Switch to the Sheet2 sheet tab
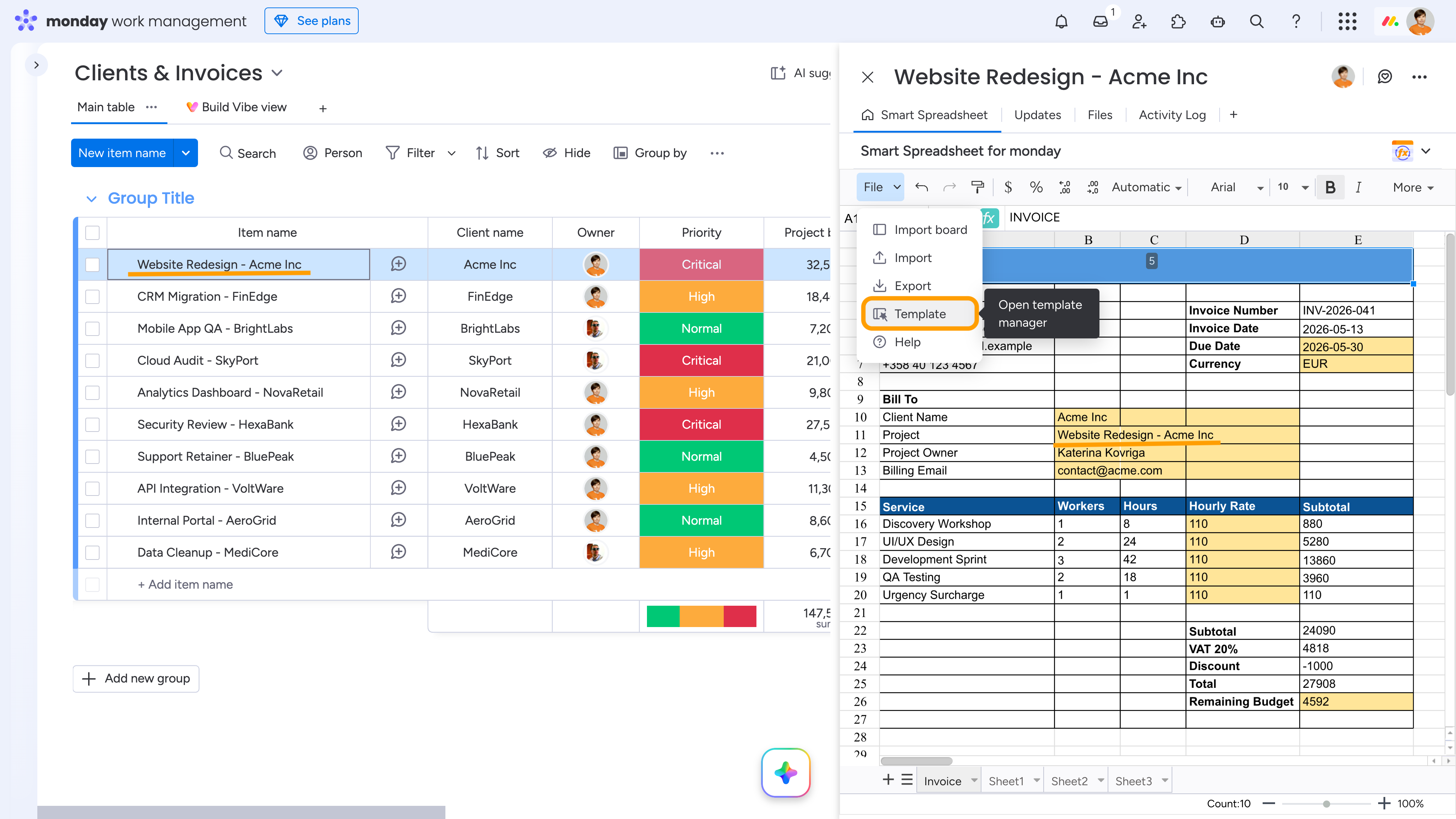1456x819 pixels. (x=1076, y=781)
